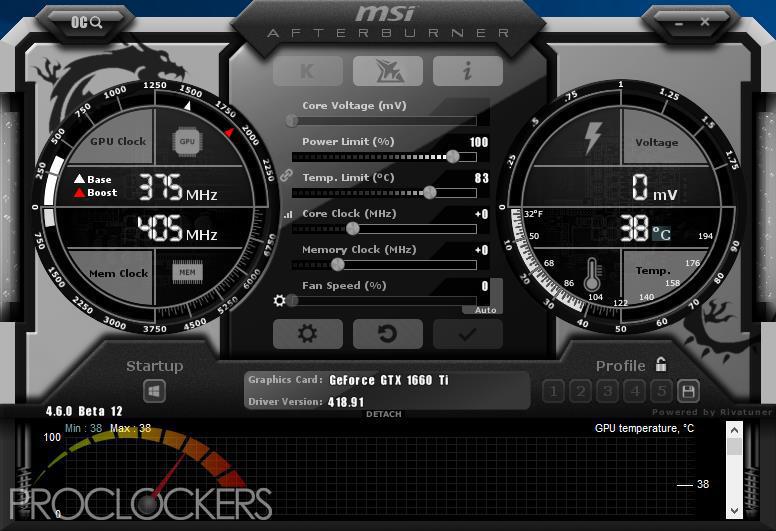Click the Power Limit slider handle
Image resolution: width=776 pixels, height=531 pixels.
pyautogui.click(x=453, y=156)
